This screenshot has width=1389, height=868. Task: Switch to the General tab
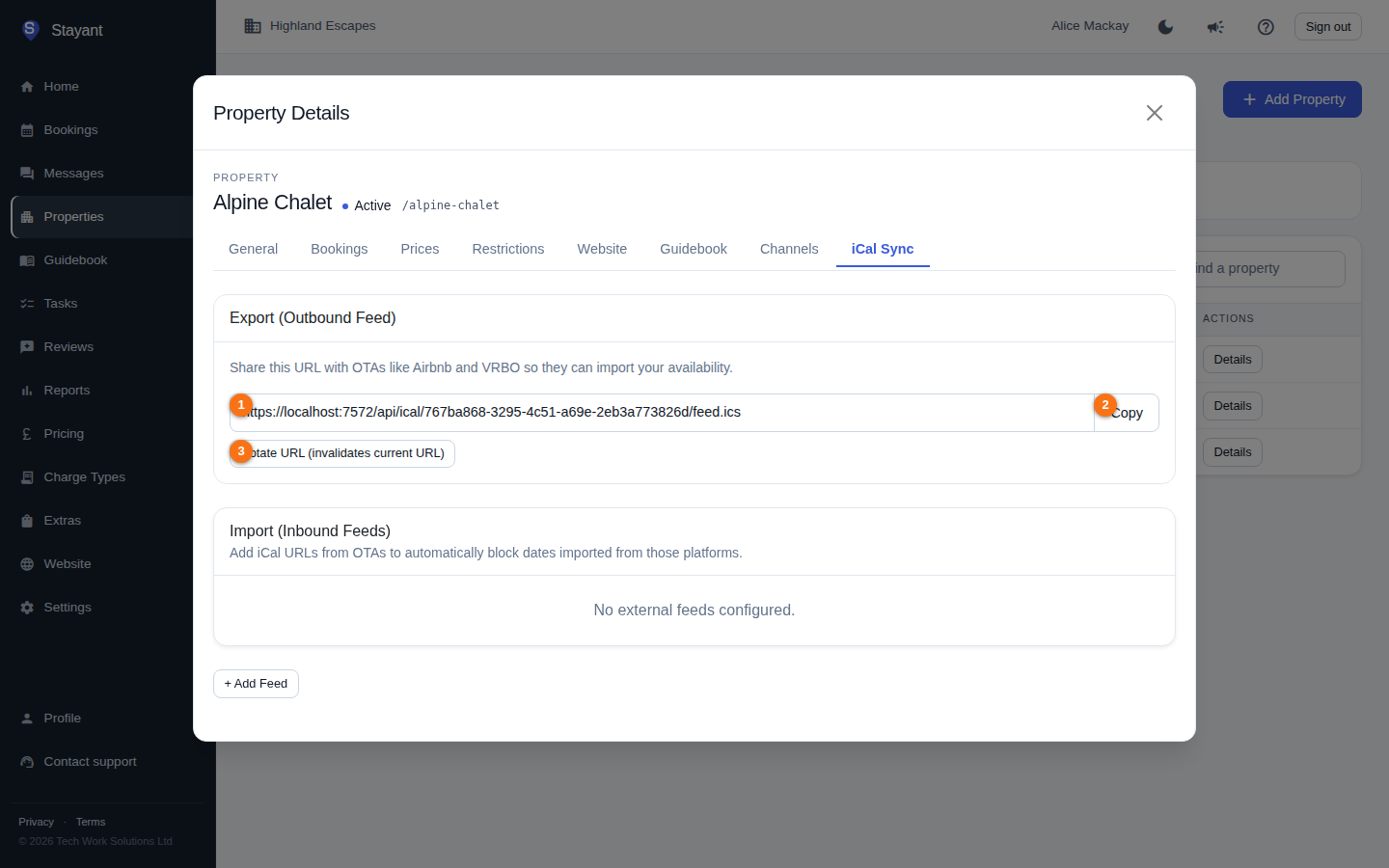253,249
